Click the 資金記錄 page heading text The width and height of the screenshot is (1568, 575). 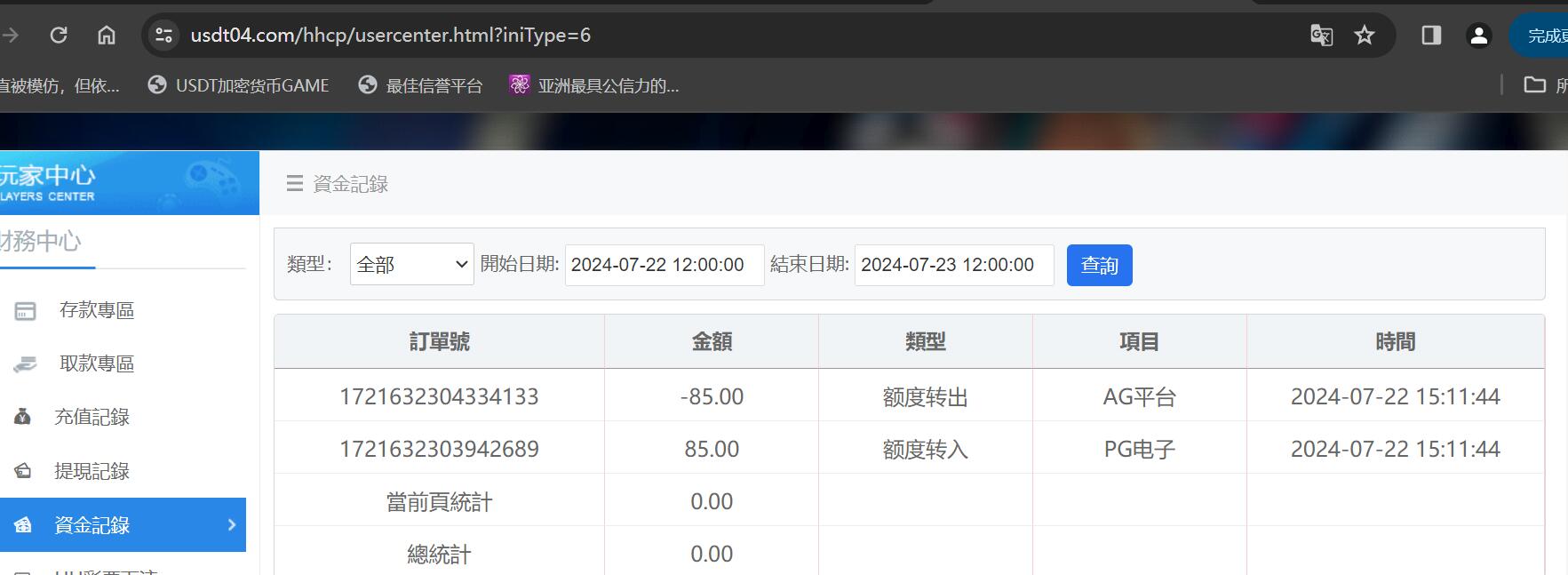(x=351, y=184)
